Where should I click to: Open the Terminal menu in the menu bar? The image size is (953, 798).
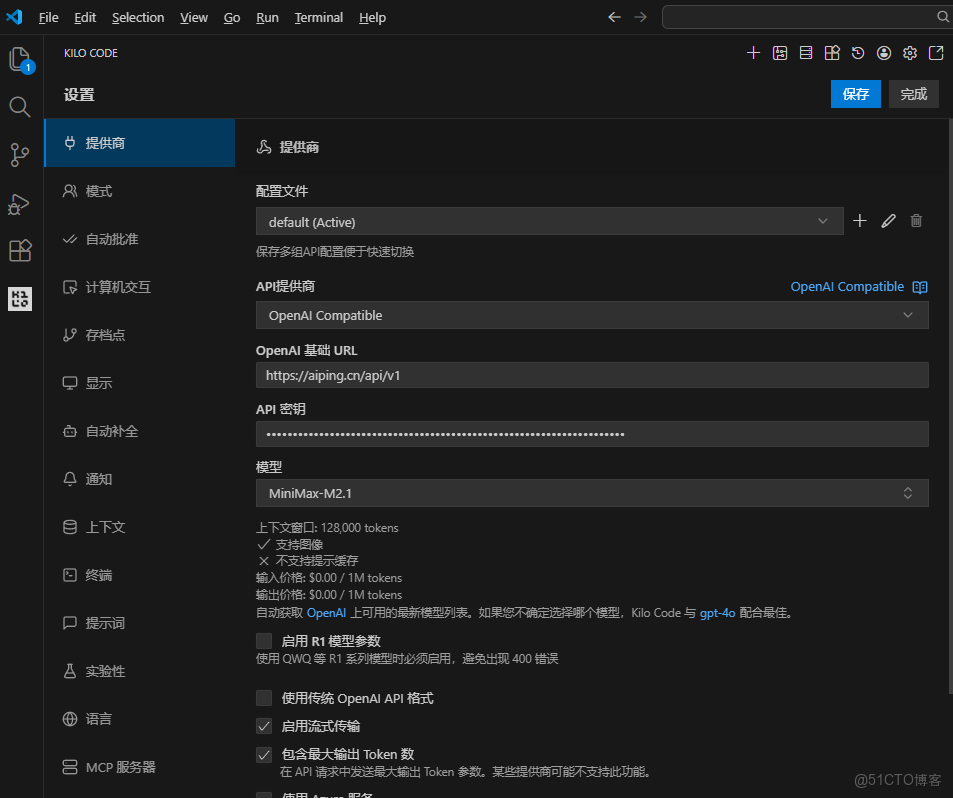318,17
